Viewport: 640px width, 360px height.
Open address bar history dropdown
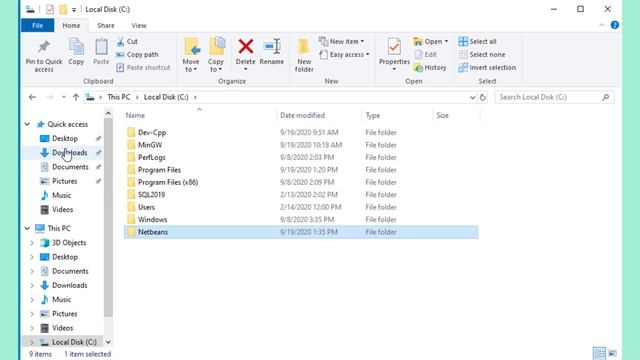[472, 98]
